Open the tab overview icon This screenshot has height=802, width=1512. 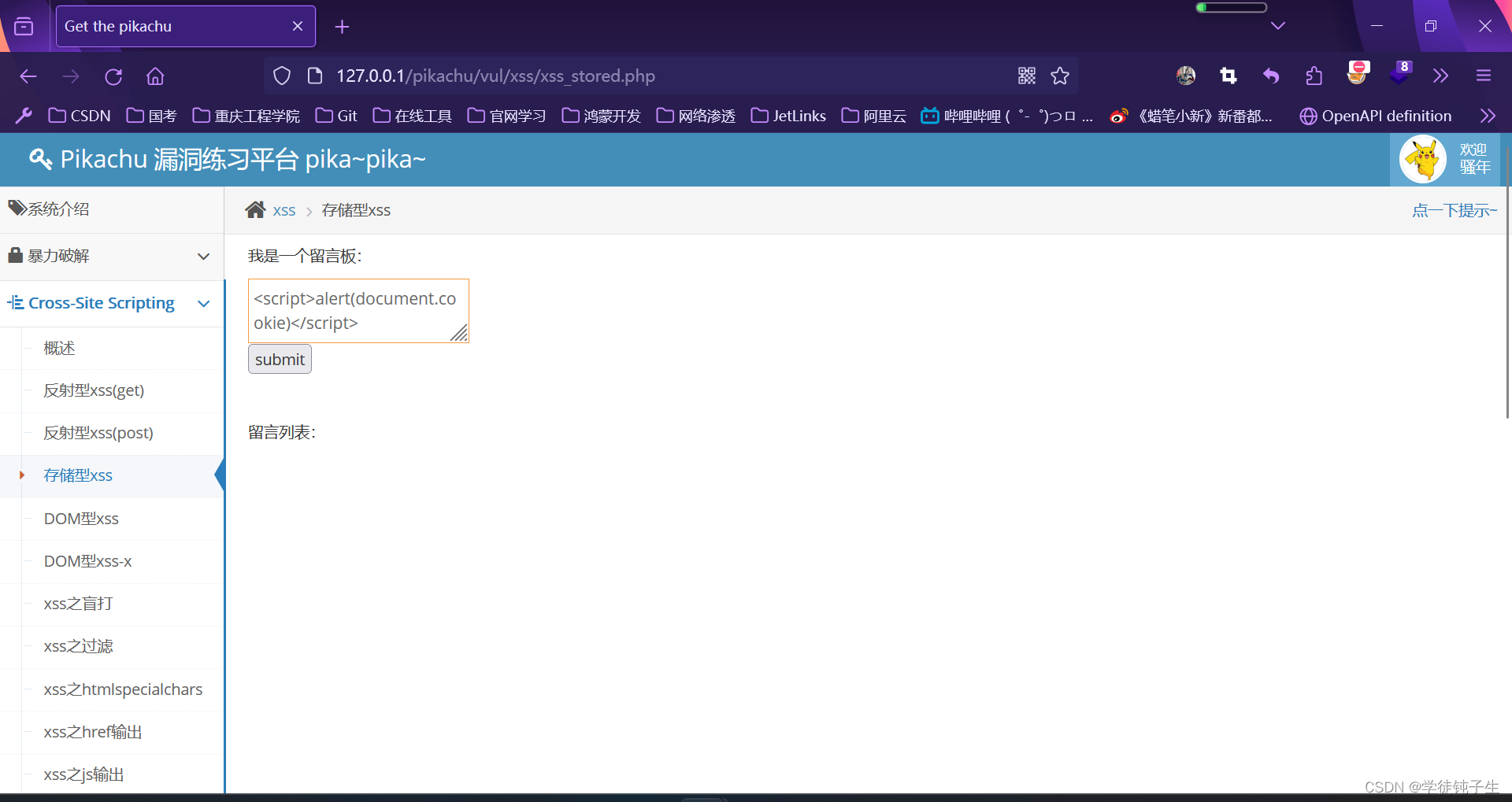[24, 26]
